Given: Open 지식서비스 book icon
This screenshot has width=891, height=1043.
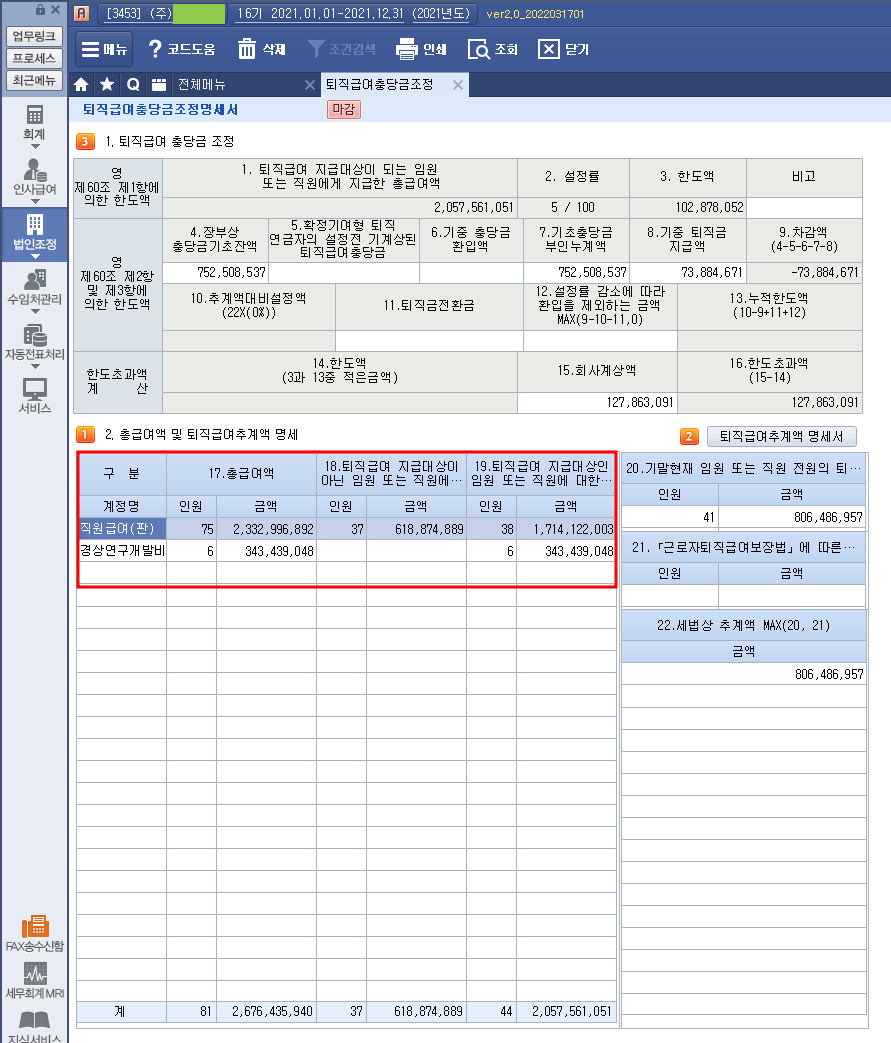Looking at the screenshot, I should (35, 1026).
